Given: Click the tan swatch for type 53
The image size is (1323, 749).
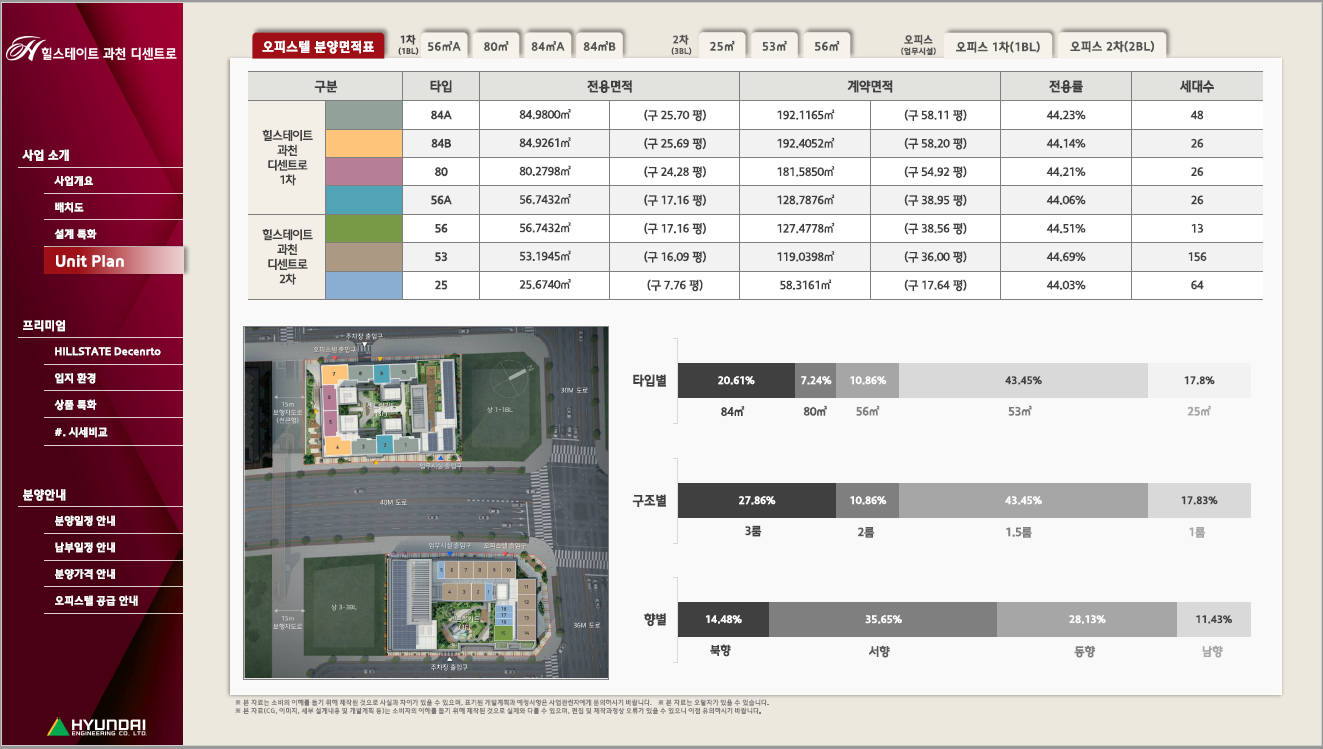Looking at the screenshot, I should [364, 257].
